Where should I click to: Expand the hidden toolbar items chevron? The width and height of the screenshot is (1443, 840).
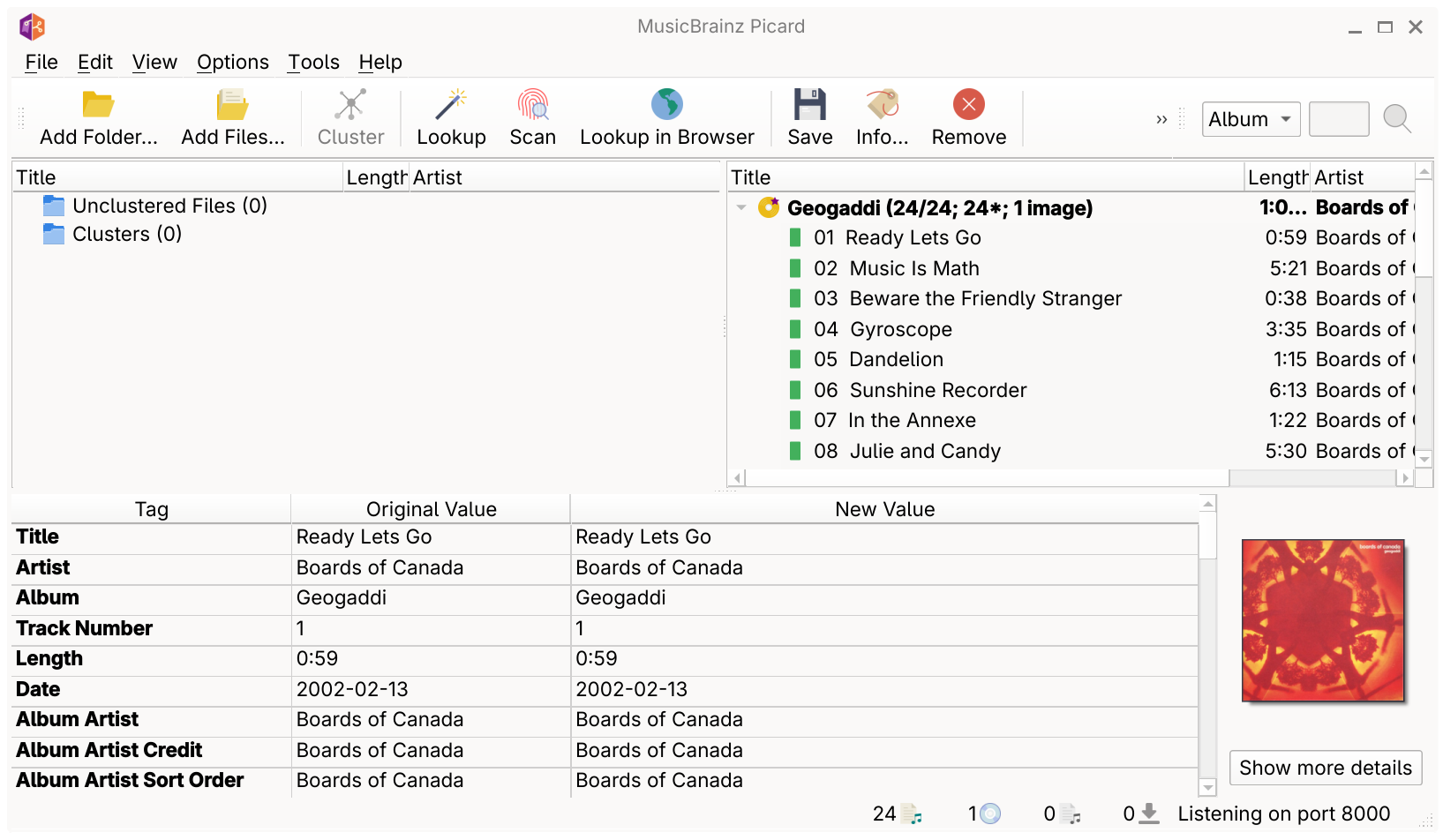tap(1161, 119)
